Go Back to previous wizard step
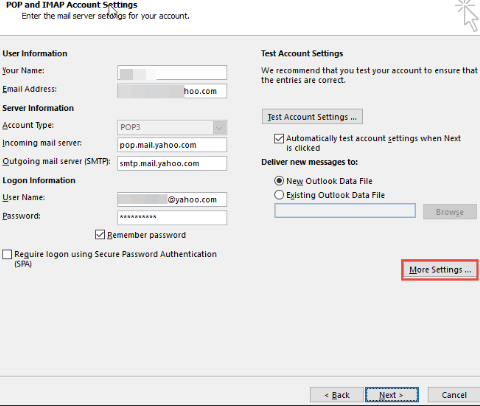The image size is (480, 406). [x=337, y=395]
